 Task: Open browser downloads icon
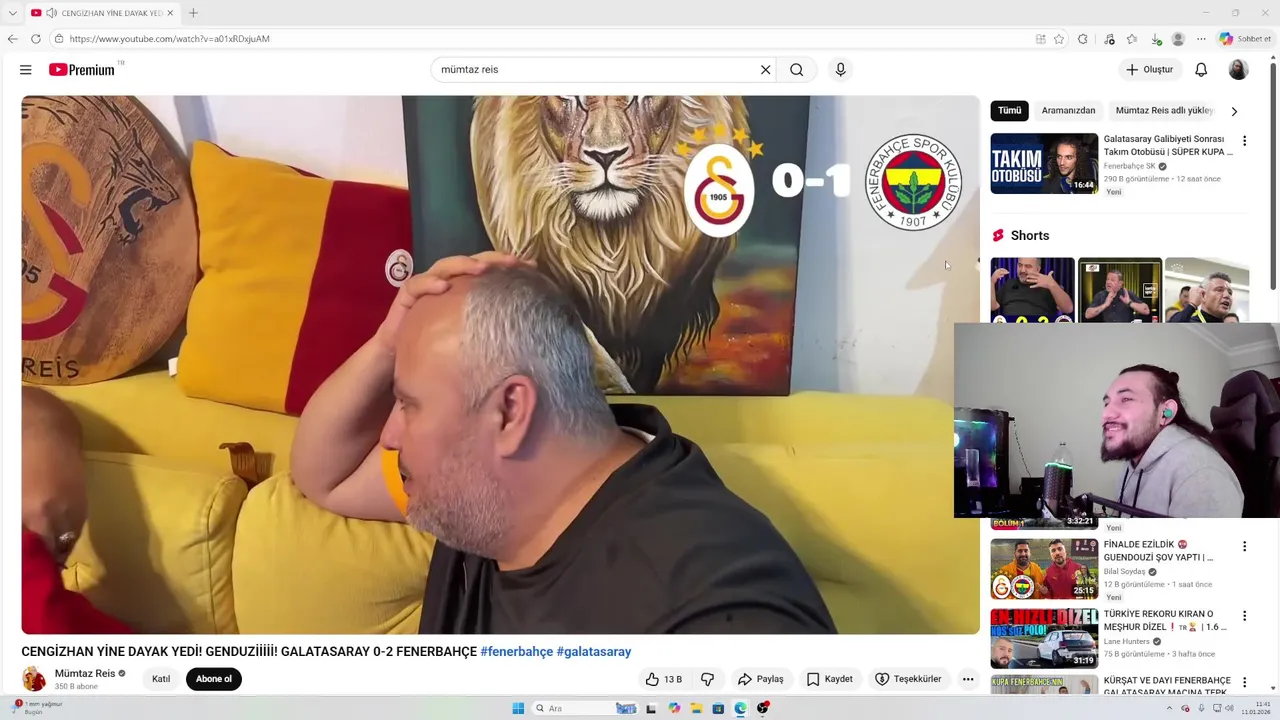pyautogui.click(x=1156, y=39)
